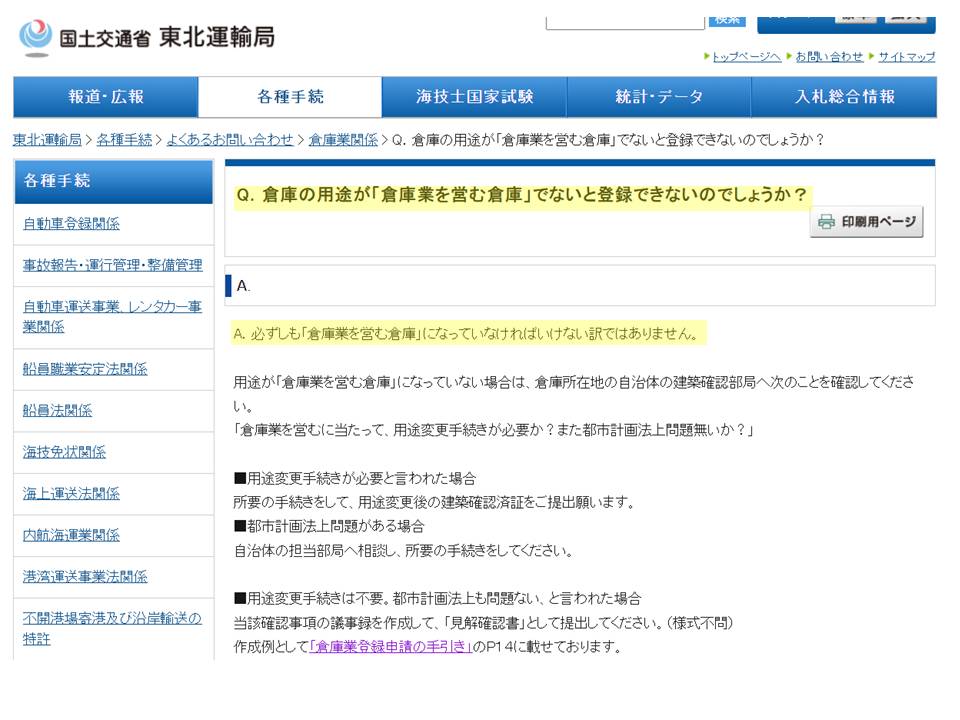
Task: Select the 各種手続 navigation tab
Action: click(x=290, y=97)
